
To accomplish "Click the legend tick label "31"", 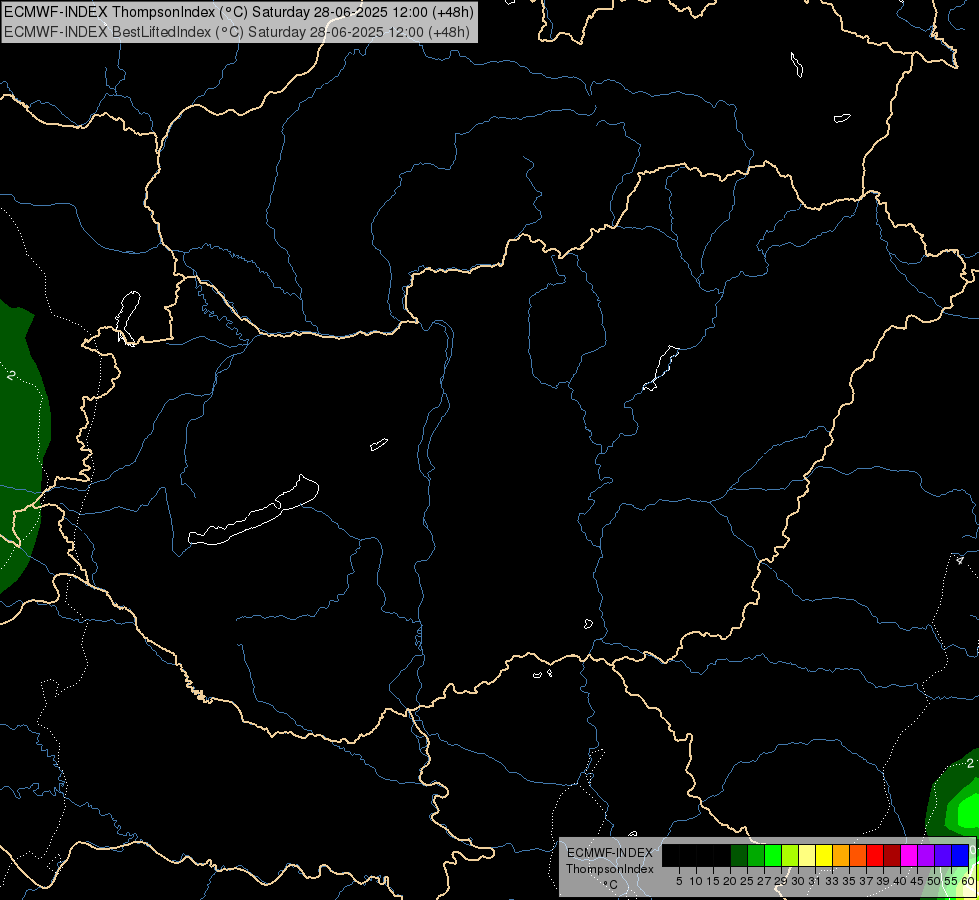I will pos(814,881).
